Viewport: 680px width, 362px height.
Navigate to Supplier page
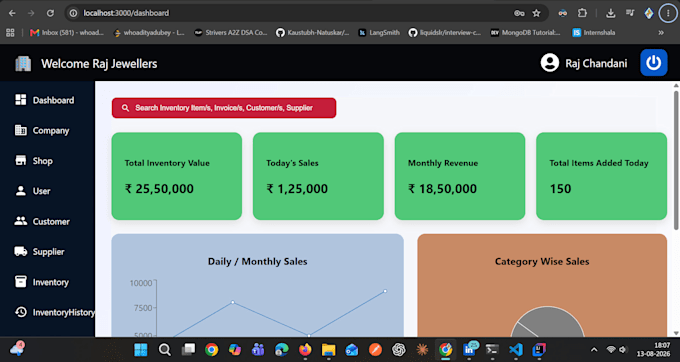(48, 252)
